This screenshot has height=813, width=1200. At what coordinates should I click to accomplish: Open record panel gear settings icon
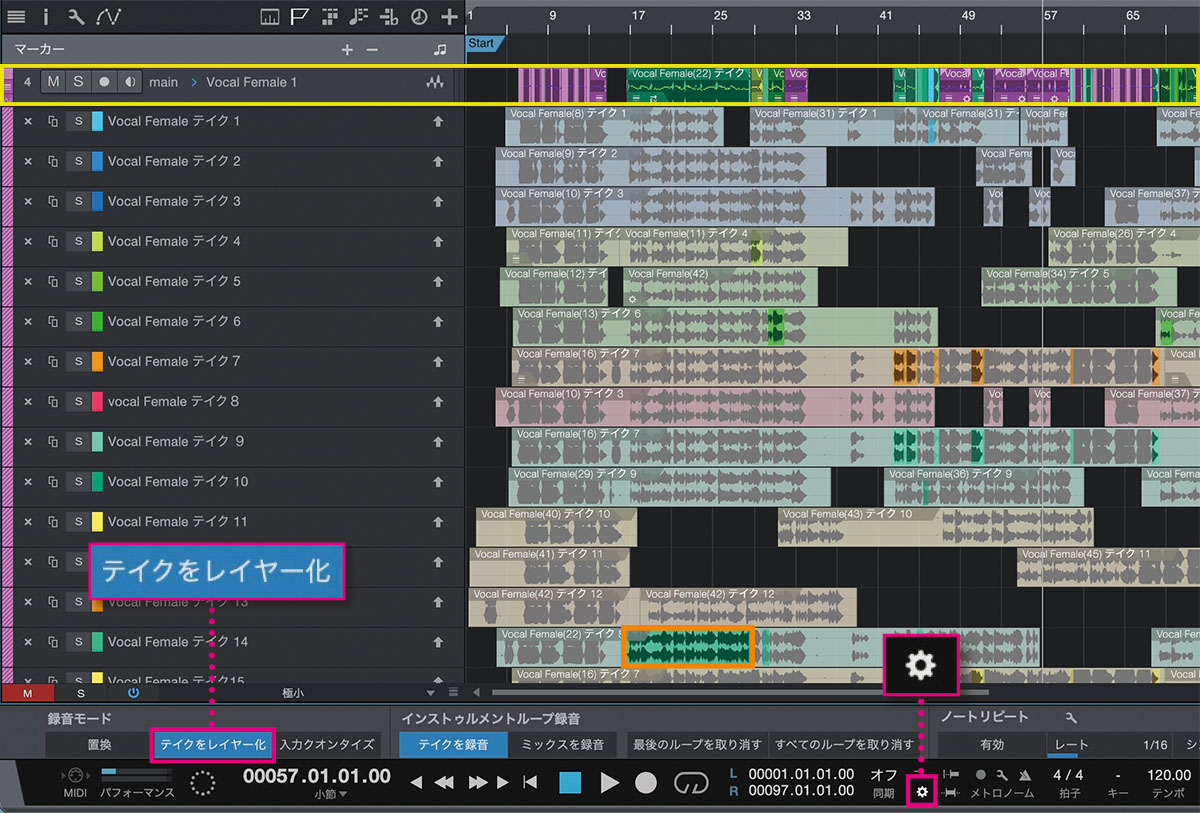tap(922, 791)
